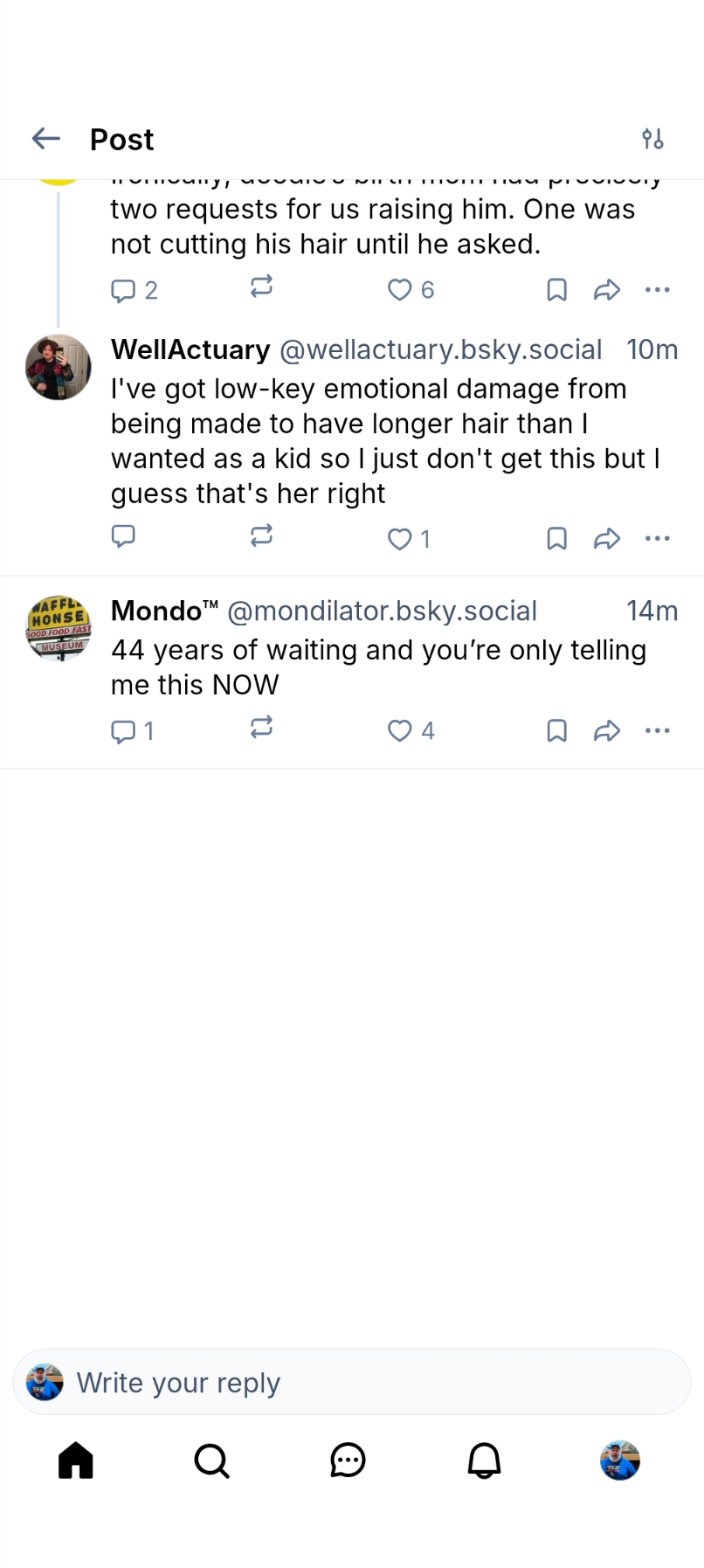Image resolution: width=704 pixels, height=1568 pixels.
Task: Open the @wellactuary.bsky.social profile link
Action: (440, 349)
